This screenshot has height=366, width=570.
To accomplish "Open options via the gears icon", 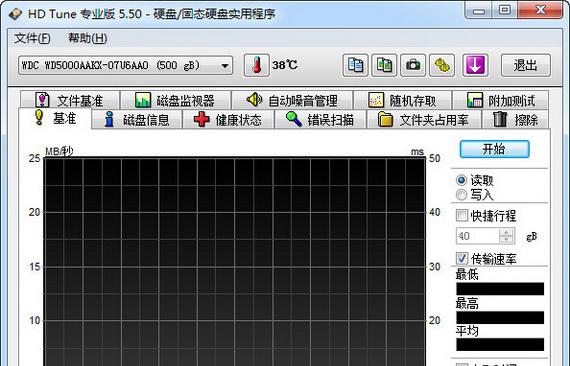I will coord(442,65).
